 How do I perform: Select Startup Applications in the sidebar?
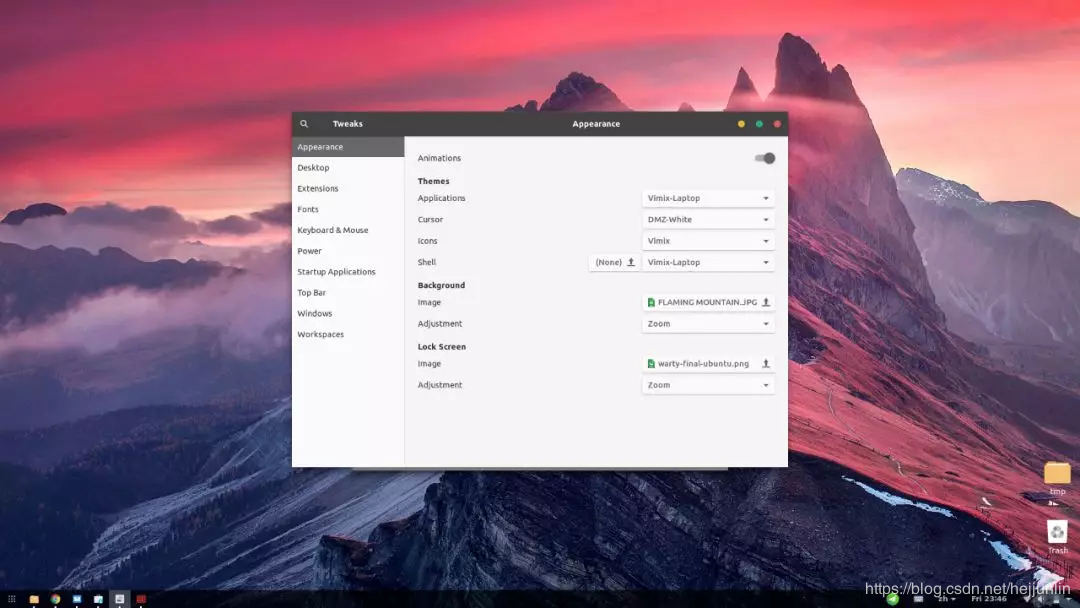[x=348, y=272]
